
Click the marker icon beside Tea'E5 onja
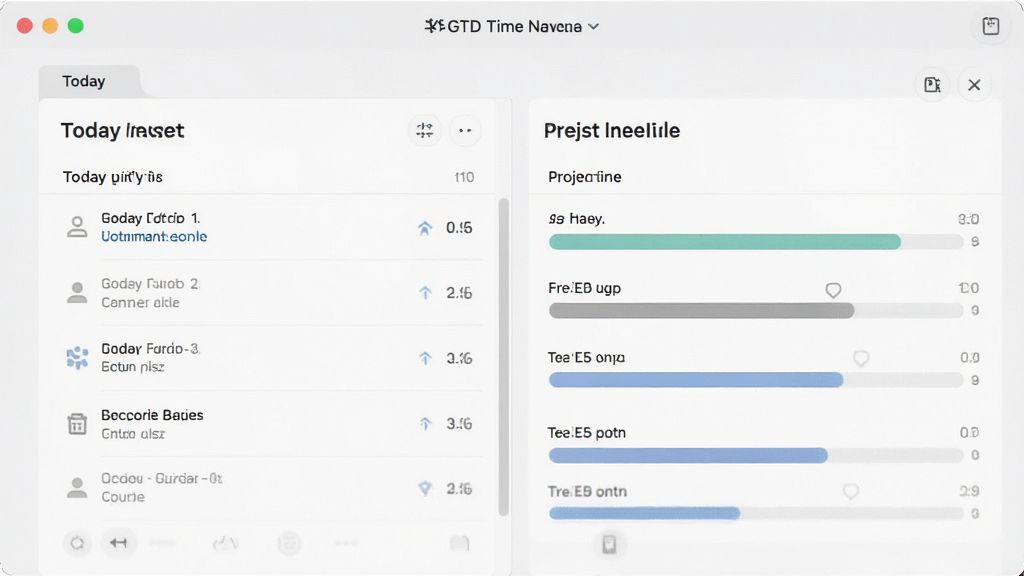click(x=861, y=358)
